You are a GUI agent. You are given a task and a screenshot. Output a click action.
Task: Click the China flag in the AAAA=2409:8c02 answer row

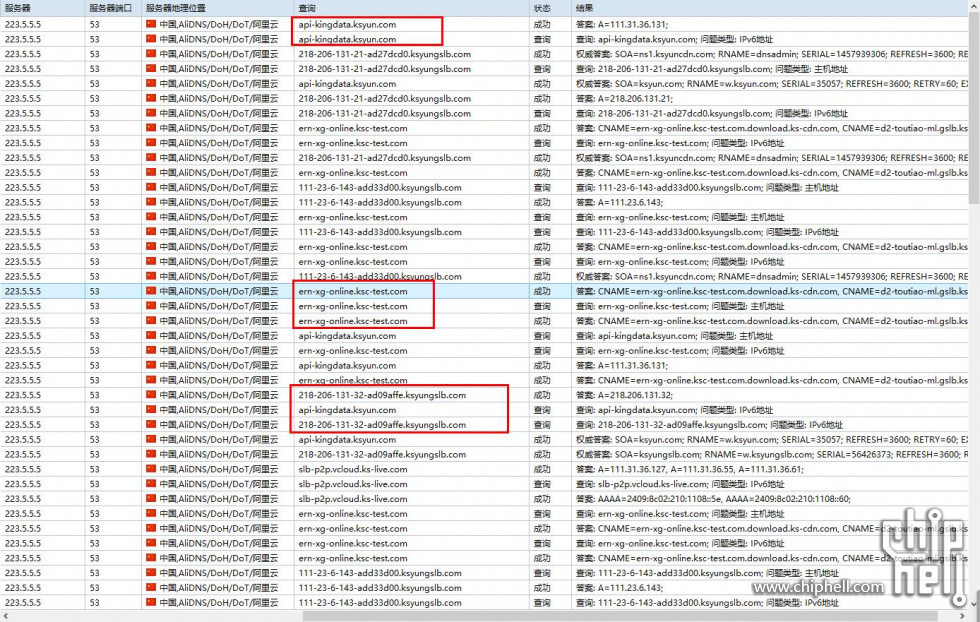(x=151, y=499)
